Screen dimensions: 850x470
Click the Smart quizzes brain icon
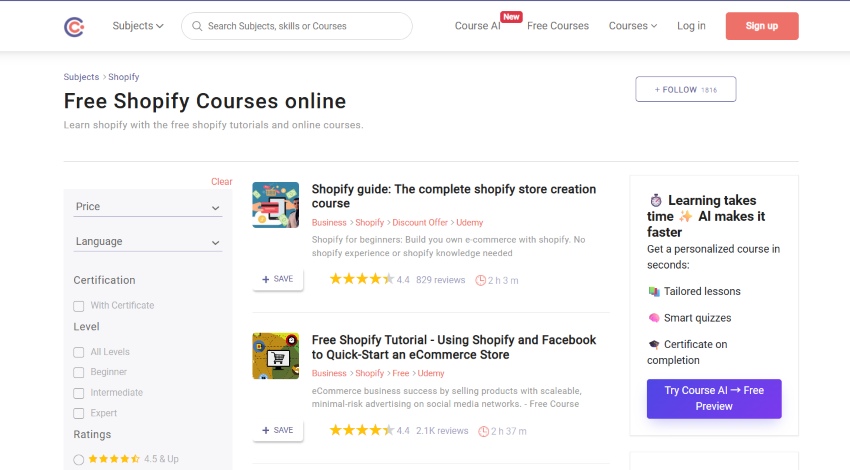coord(654,318)
